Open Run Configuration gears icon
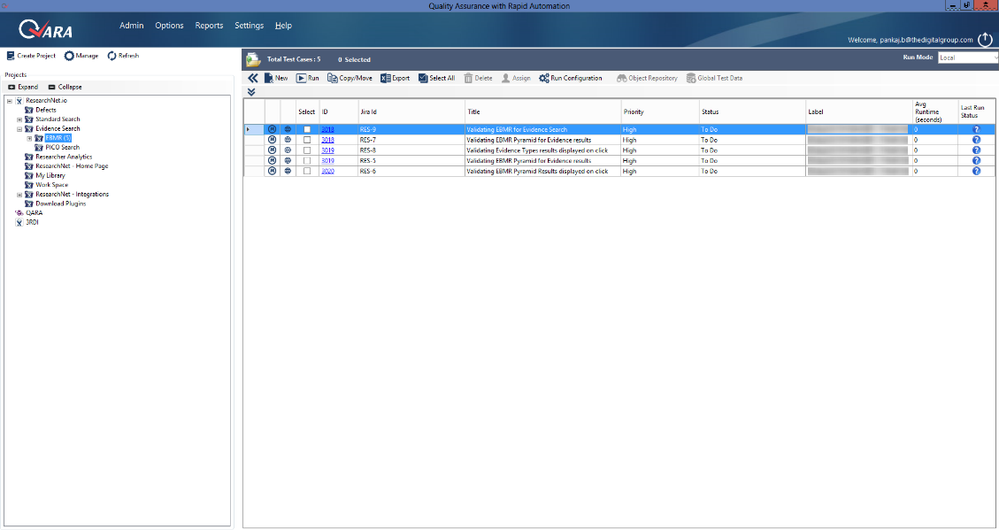This screenshot has height=530, width=999. click(544, 78)
